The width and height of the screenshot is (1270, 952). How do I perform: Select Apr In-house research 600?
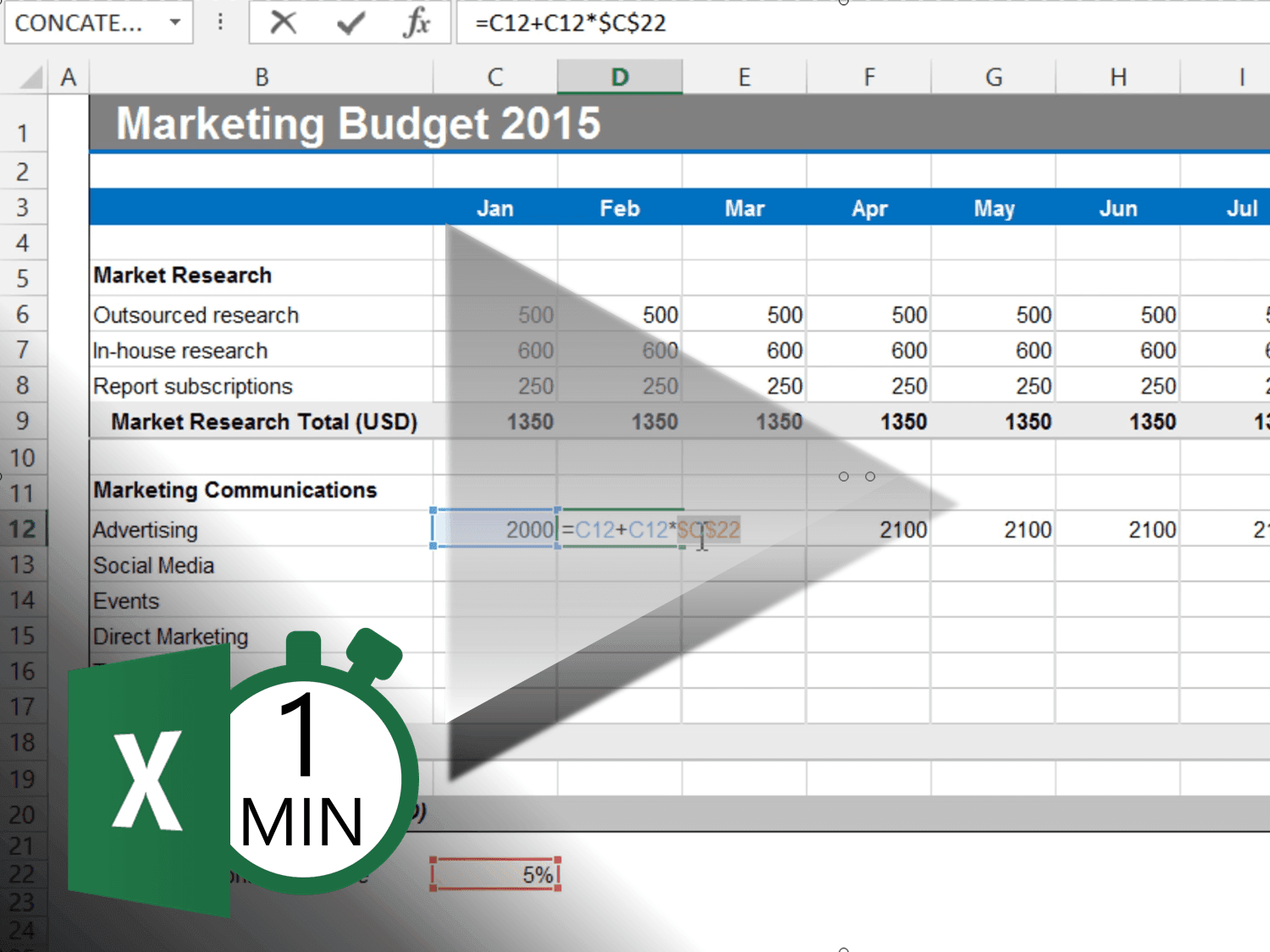(x=869, y=350)
